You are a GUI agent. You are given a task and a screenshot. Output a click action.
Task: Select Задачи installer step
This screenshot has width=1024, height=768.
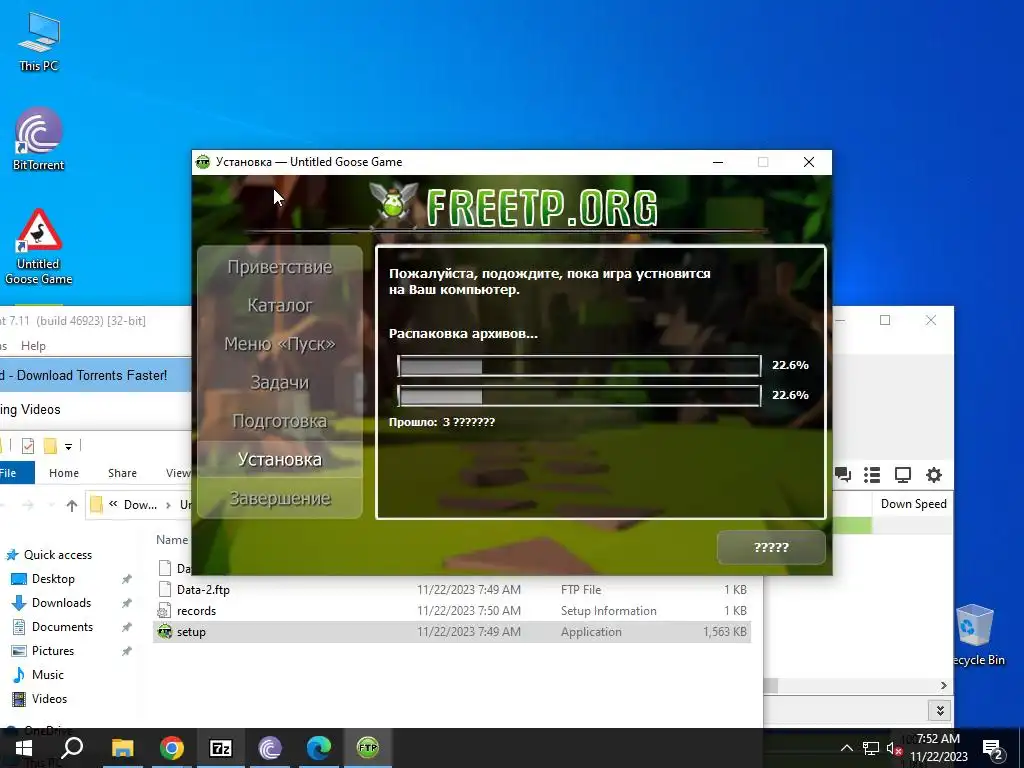point(280,382)
